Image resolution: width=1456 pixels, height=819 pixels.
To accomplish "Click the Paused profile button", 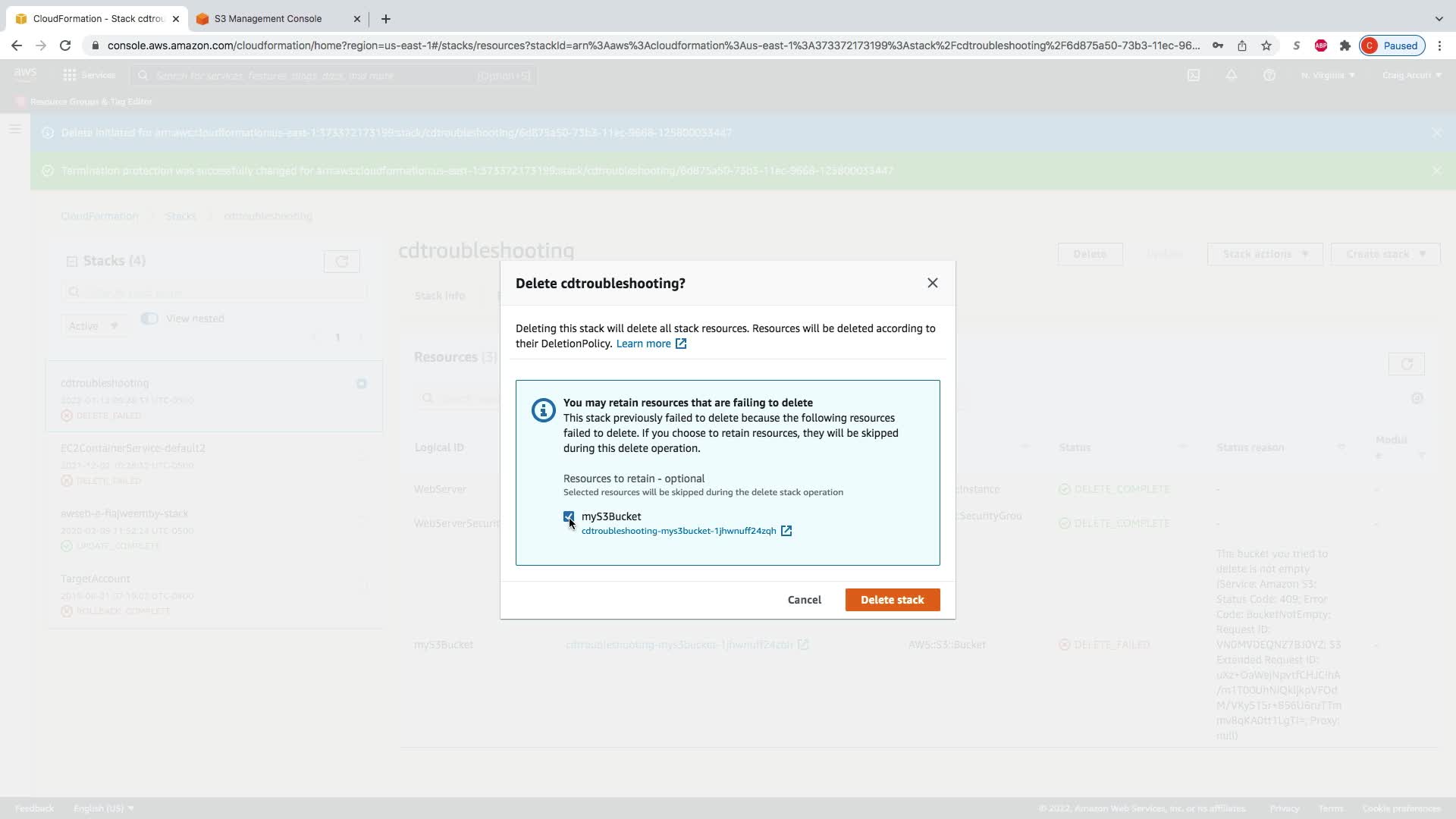I will (x=1392, y=45).
